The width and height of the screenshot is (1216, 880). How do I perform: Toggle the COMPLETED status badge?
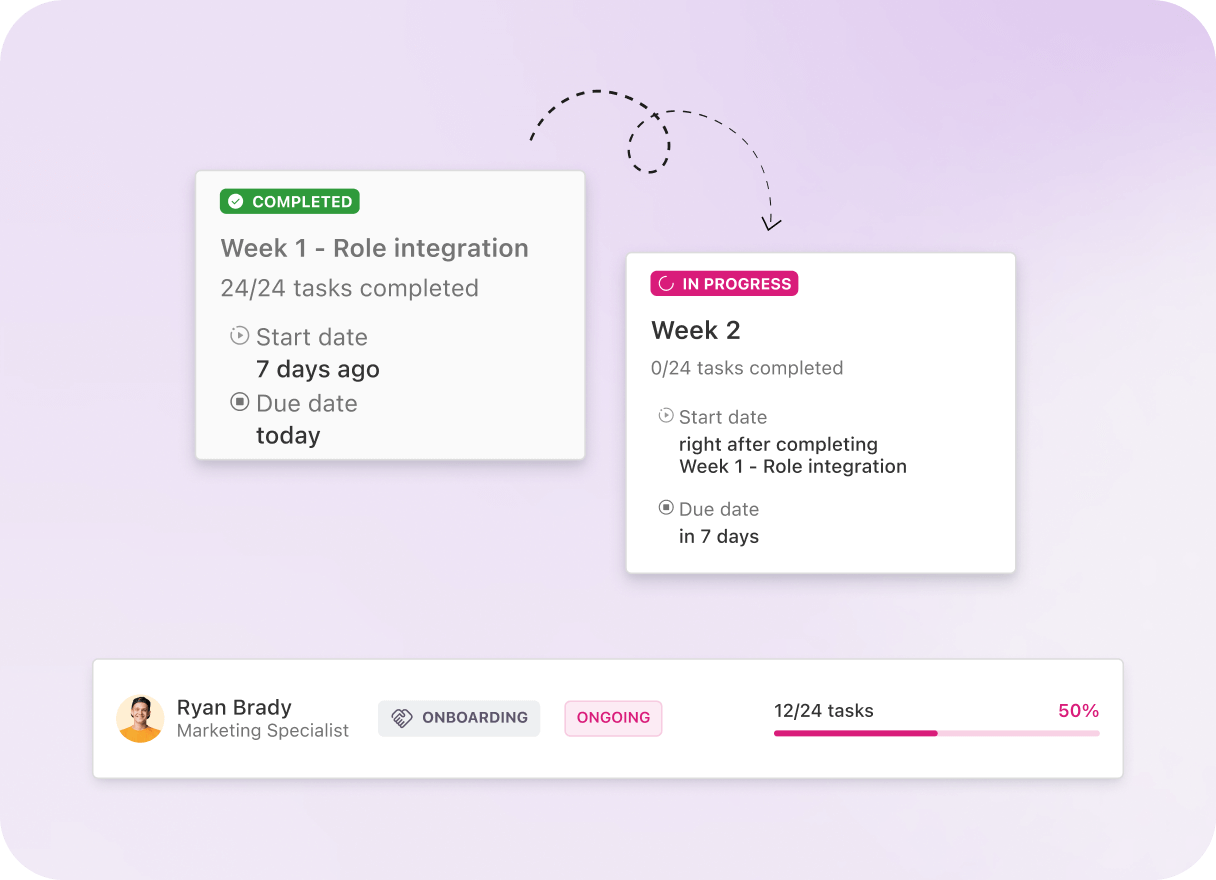point(289,201)
